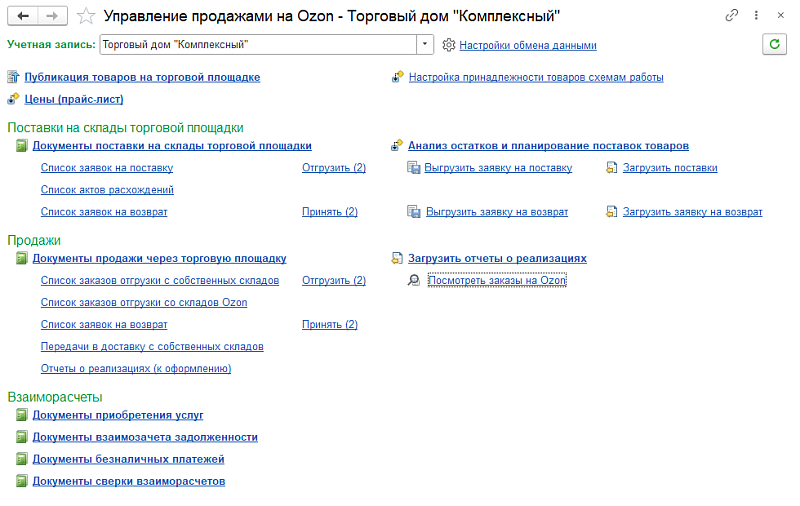Expand the Учетная запись dropdown arrow

coord(425,44)
